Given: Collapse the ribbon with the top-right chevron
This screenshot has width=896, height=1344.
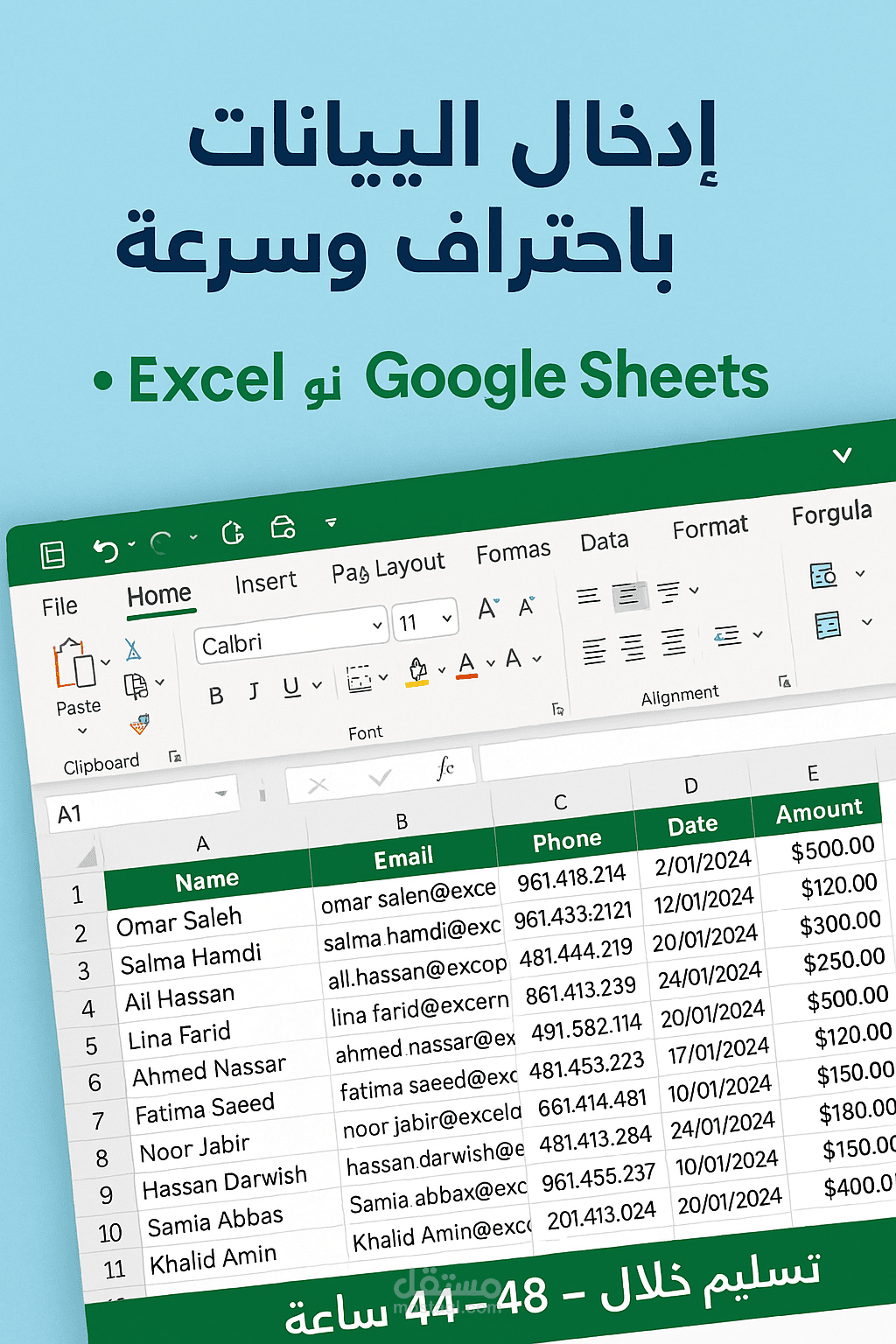Looking at the screenshot, I should coord(842,455).
